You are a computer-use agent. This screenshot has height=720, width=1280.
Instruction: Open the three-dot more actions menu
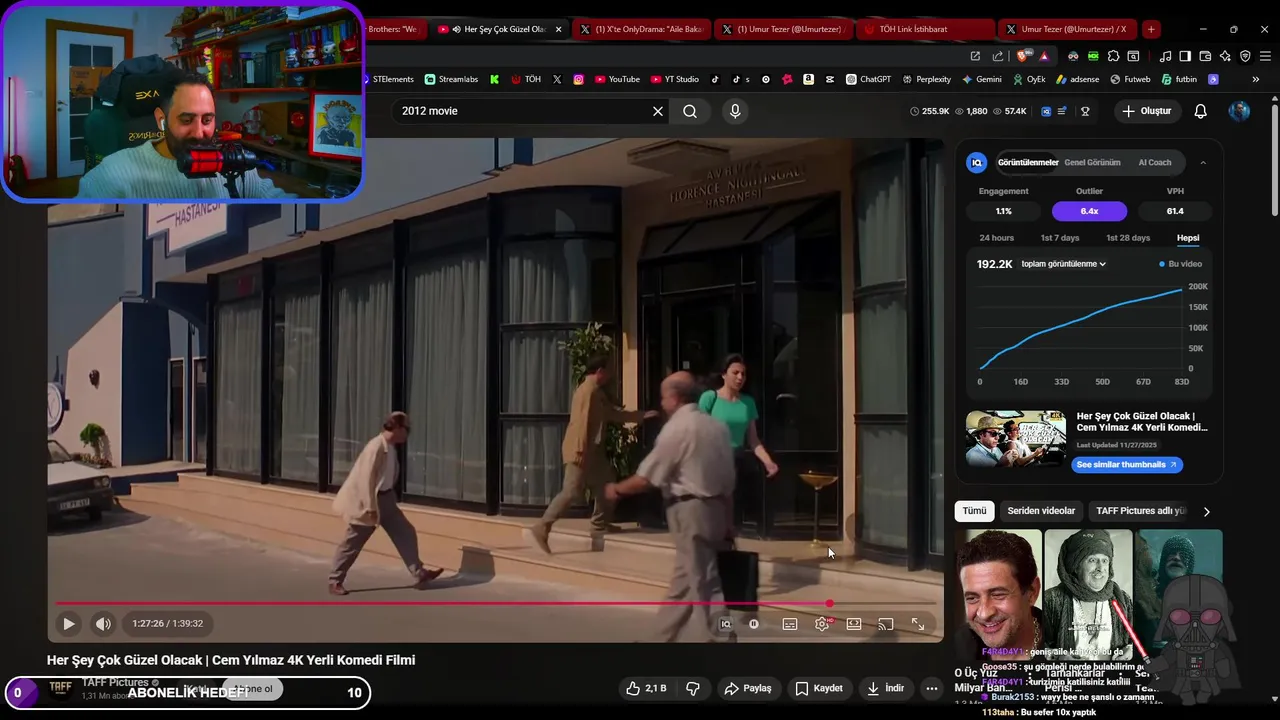click(x=932, y=688)
